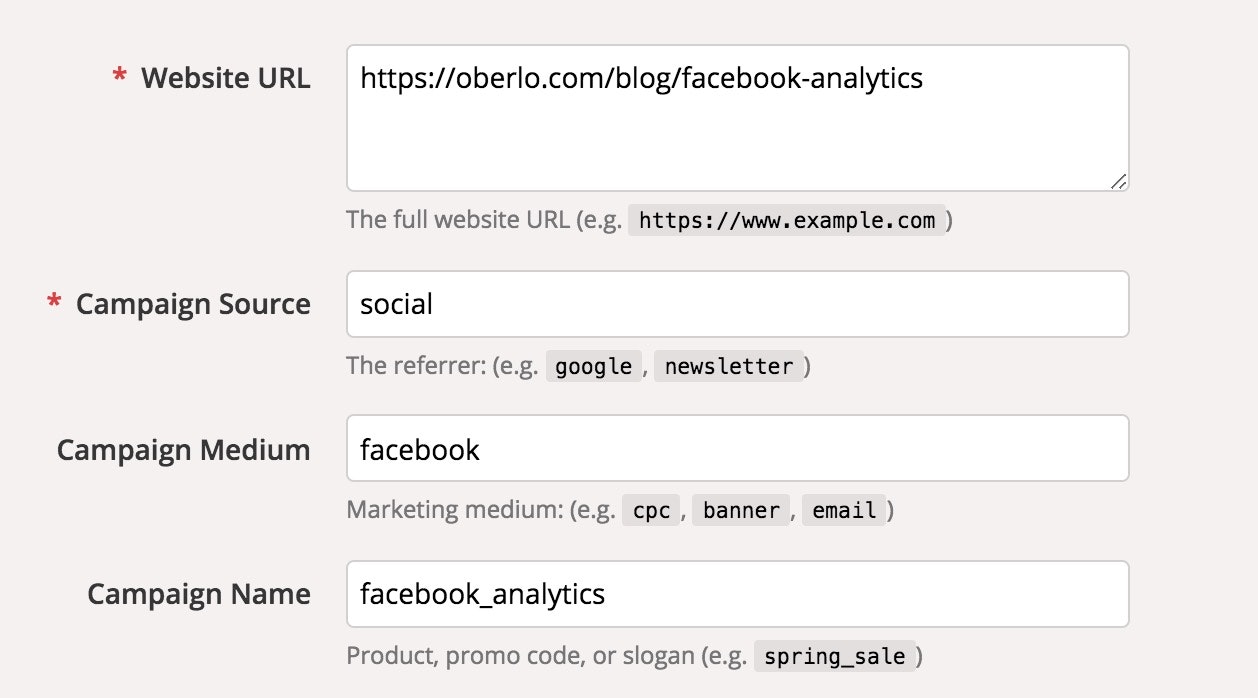Click the Campaign Source label
The height and width of the screenshot is (698, 1258).
[193, 303]
